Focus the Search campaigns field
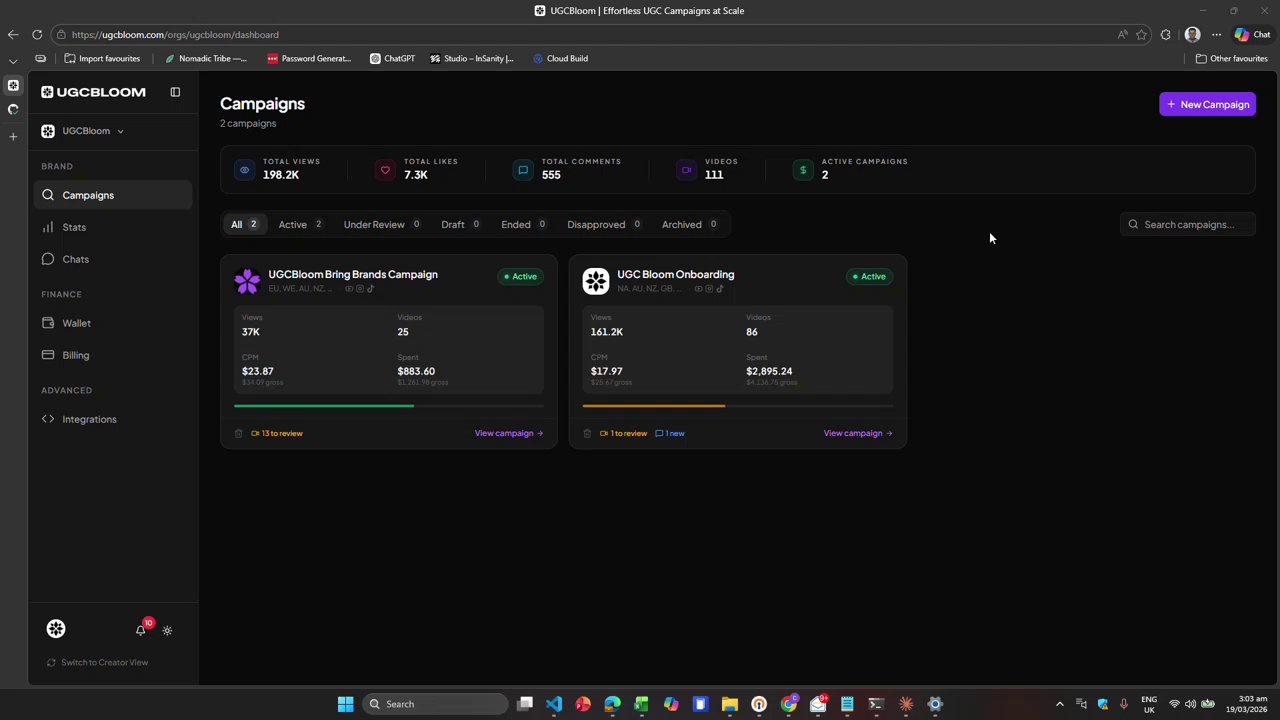This screenshot has width=1280, height=720. coord(1188,224)
